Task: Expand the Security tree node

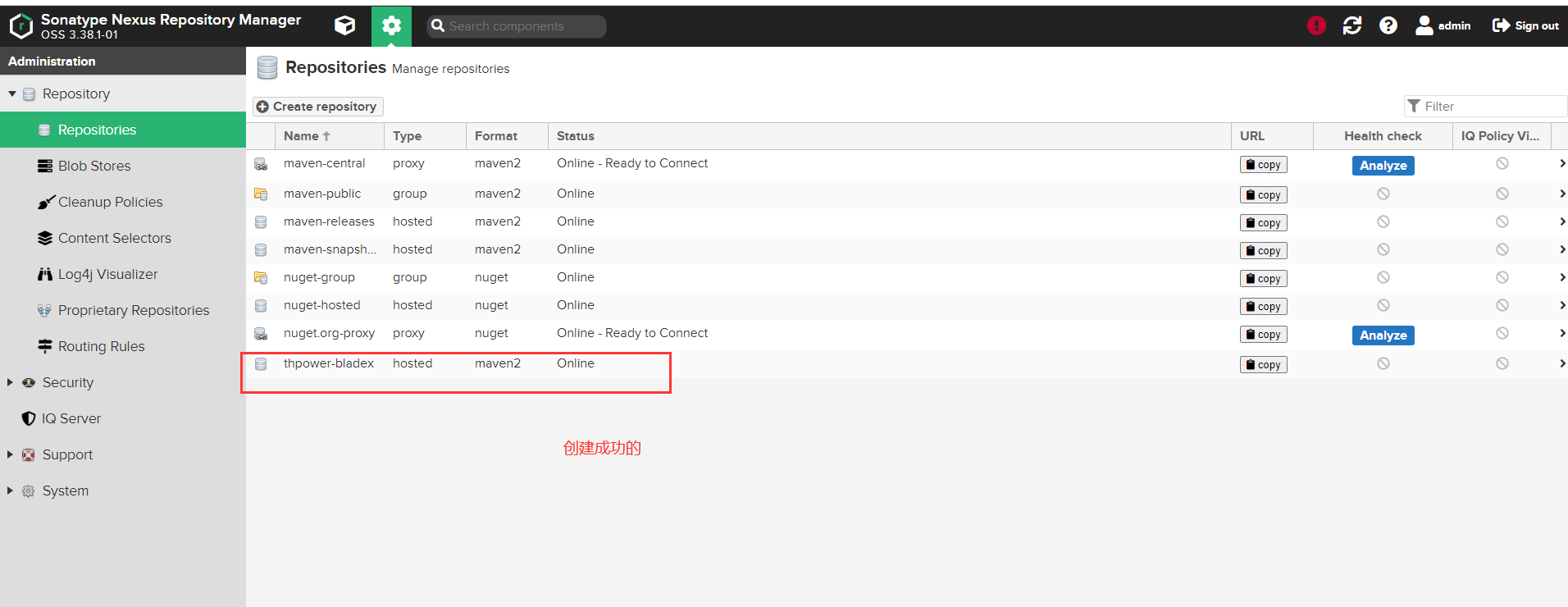Action: 10,382
